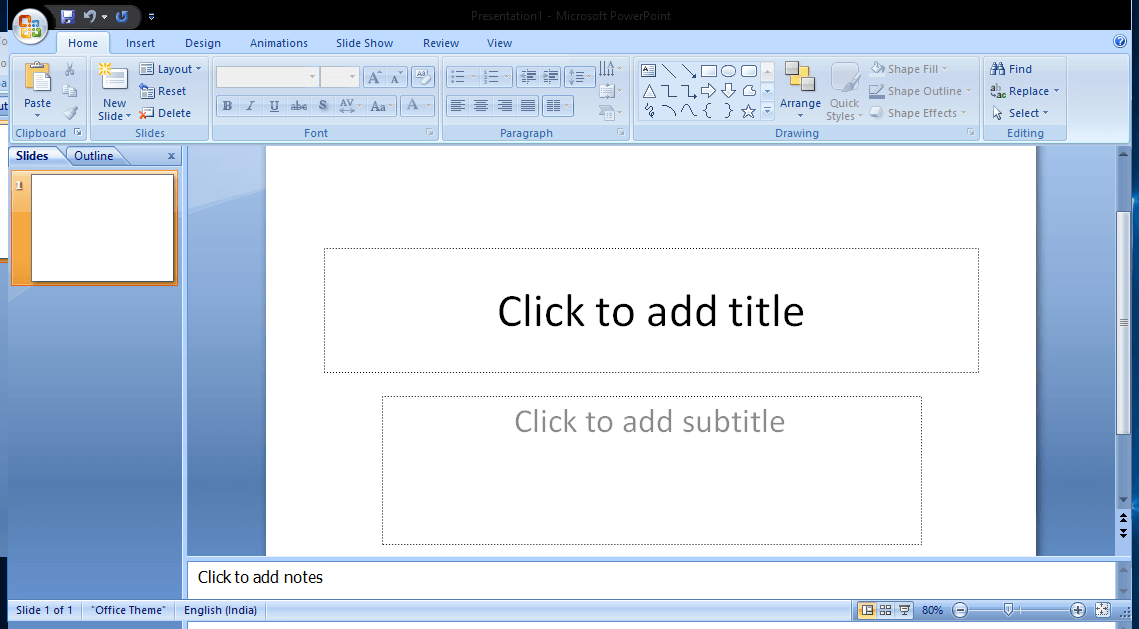Toggle Italic formatting

[250, 105]
